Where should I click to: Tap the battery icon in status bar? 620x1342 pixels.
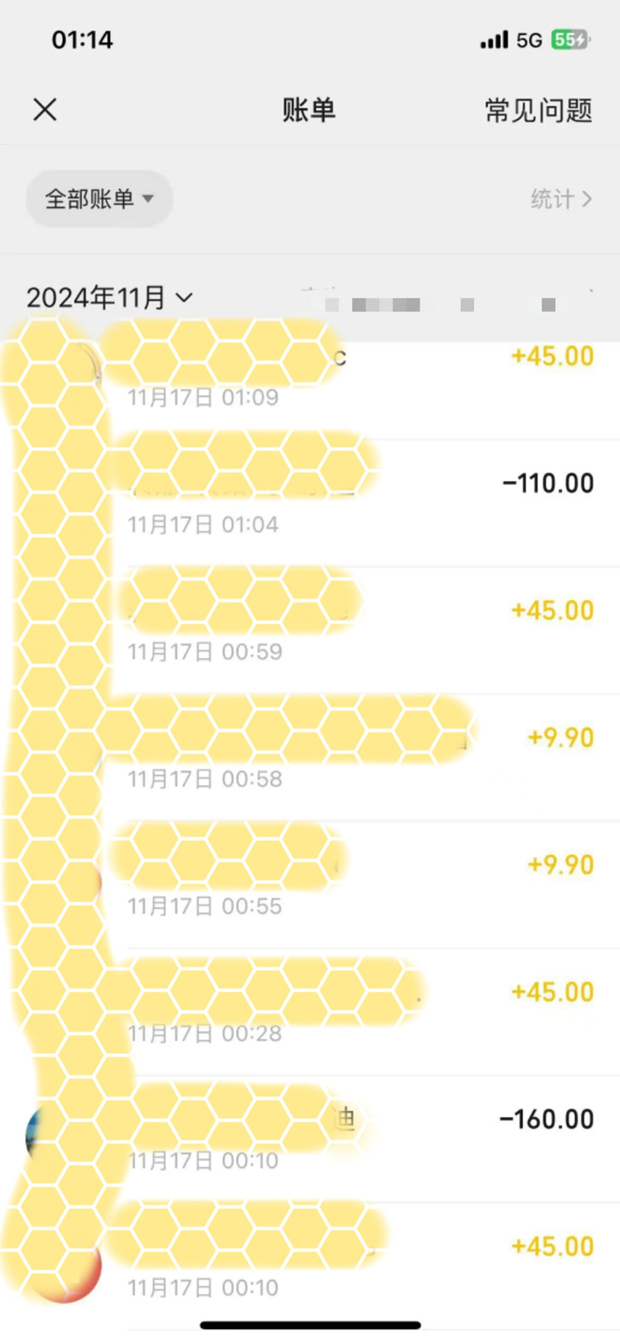(571, 40)
